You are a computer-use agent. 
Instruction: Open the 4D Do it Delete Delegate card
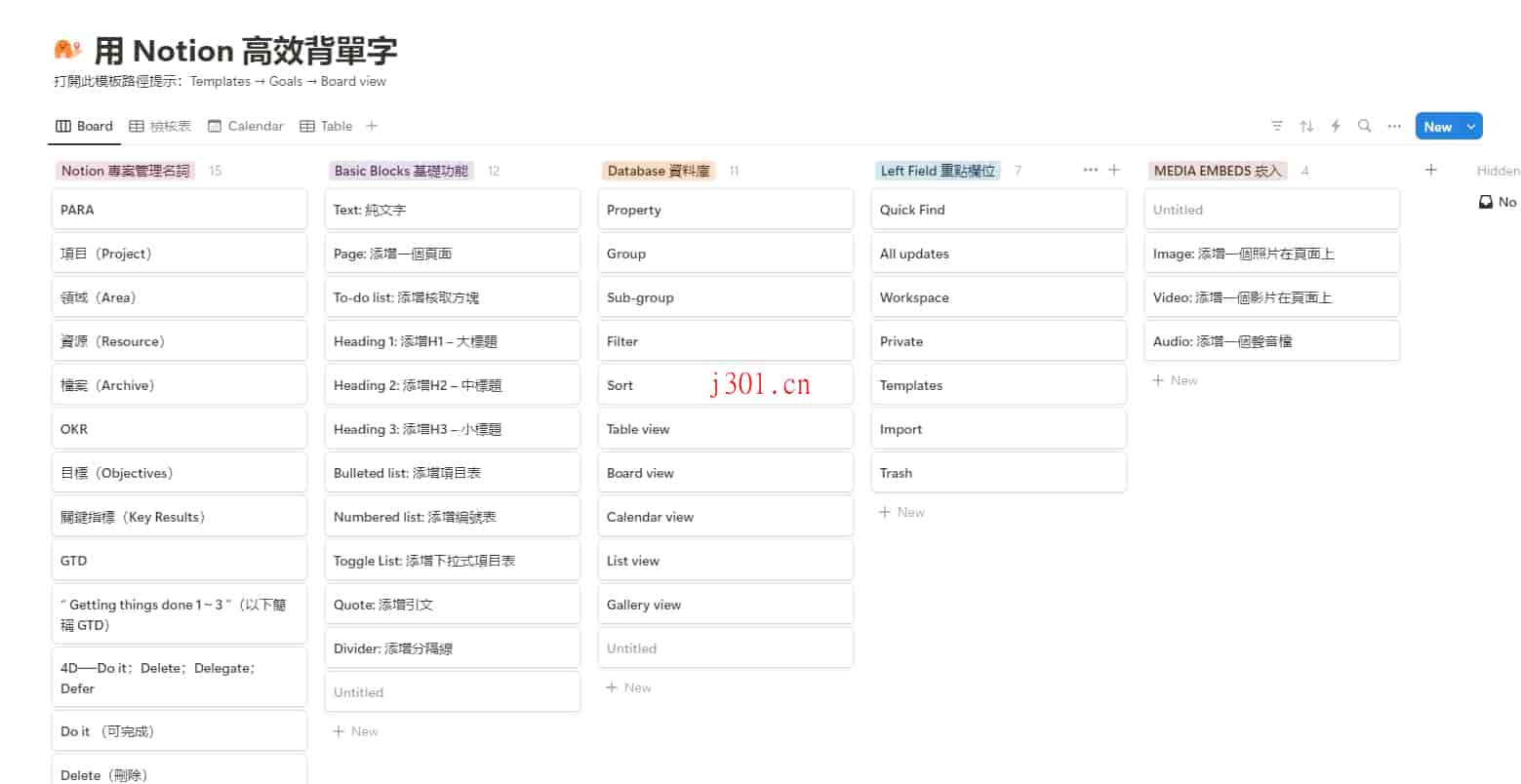tap(180, 678)
